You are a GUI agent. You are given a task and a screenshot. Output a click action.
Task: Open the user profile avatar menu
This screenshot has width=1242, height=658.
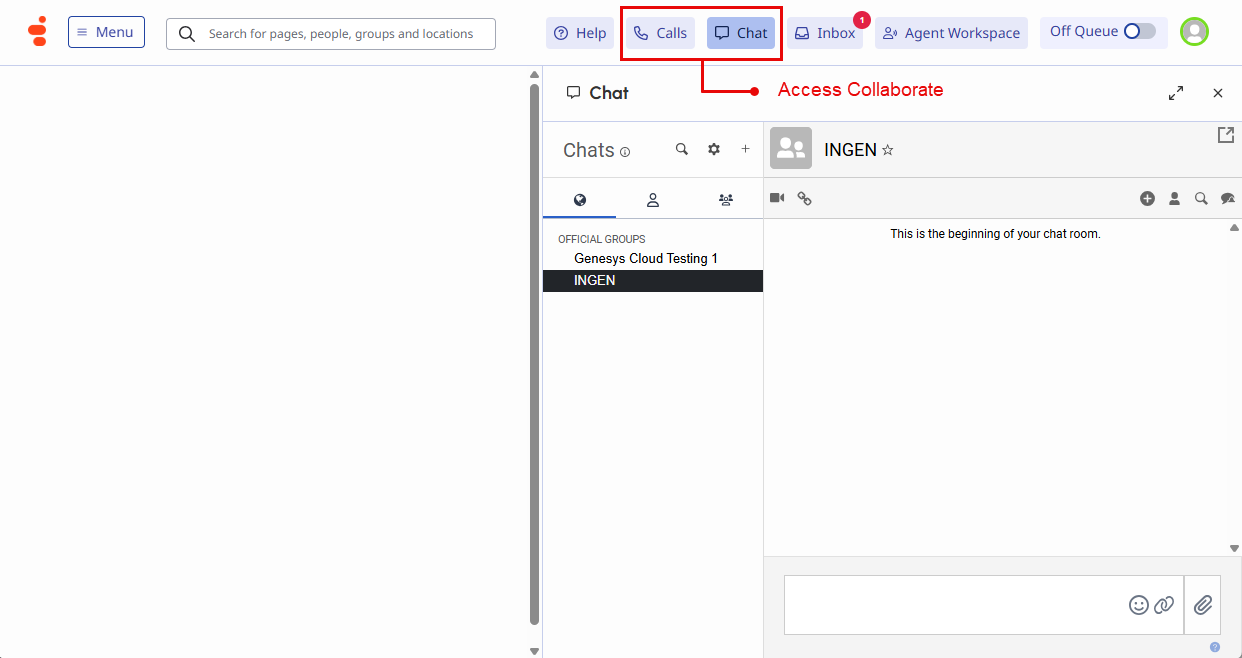[1194, 32]
